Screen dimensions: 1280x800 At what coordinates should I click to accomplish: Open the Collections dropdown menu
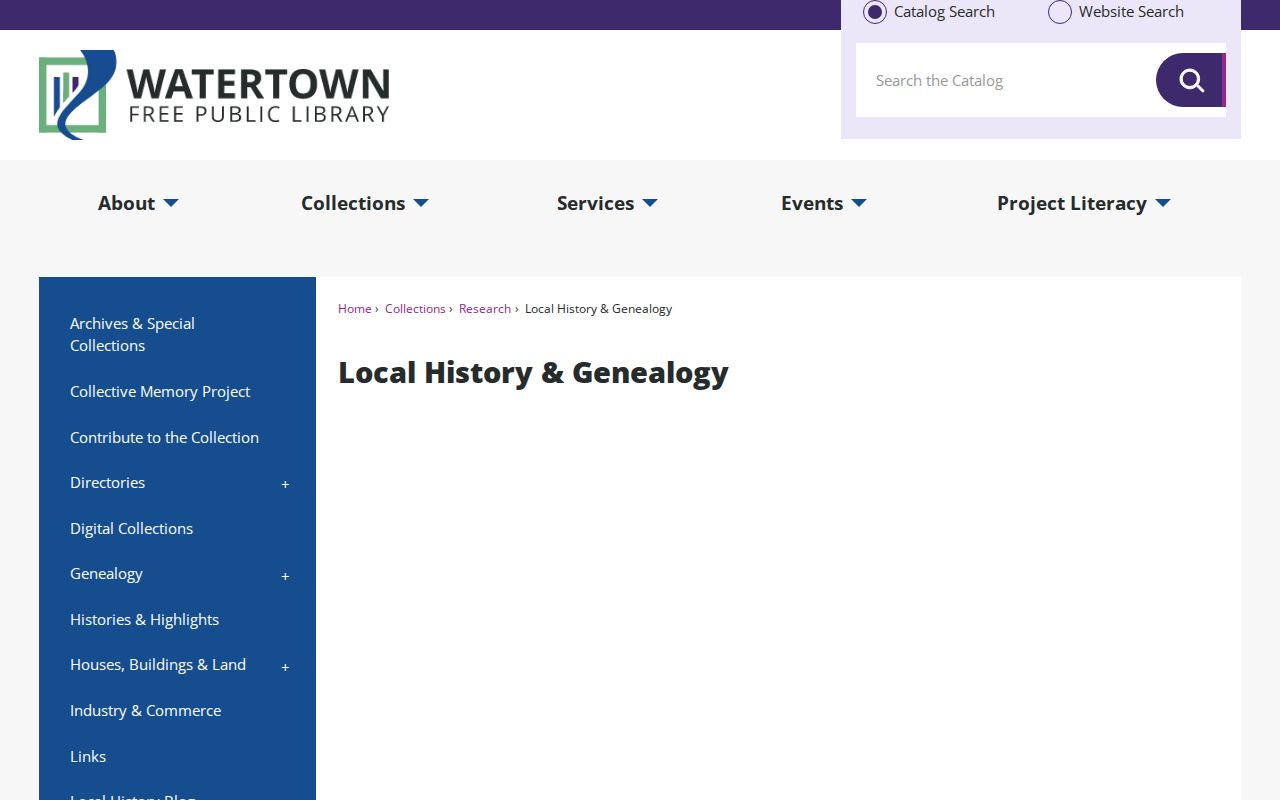365,203
